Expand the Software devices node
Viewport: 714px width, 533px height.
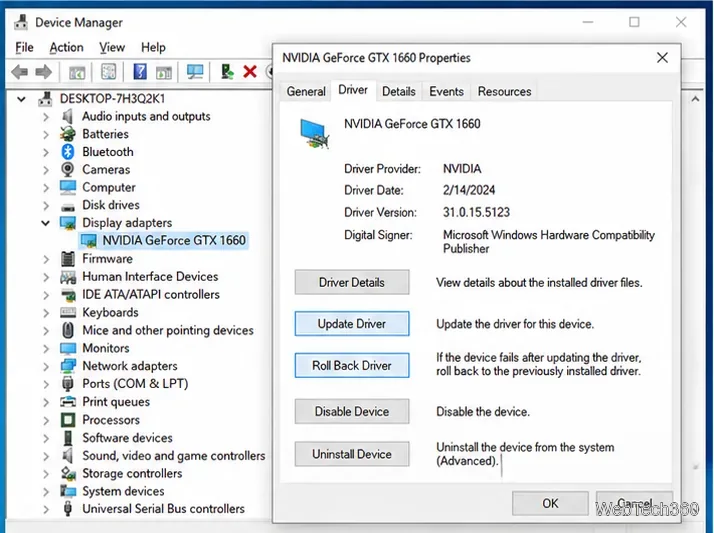[x=46, y=438]
